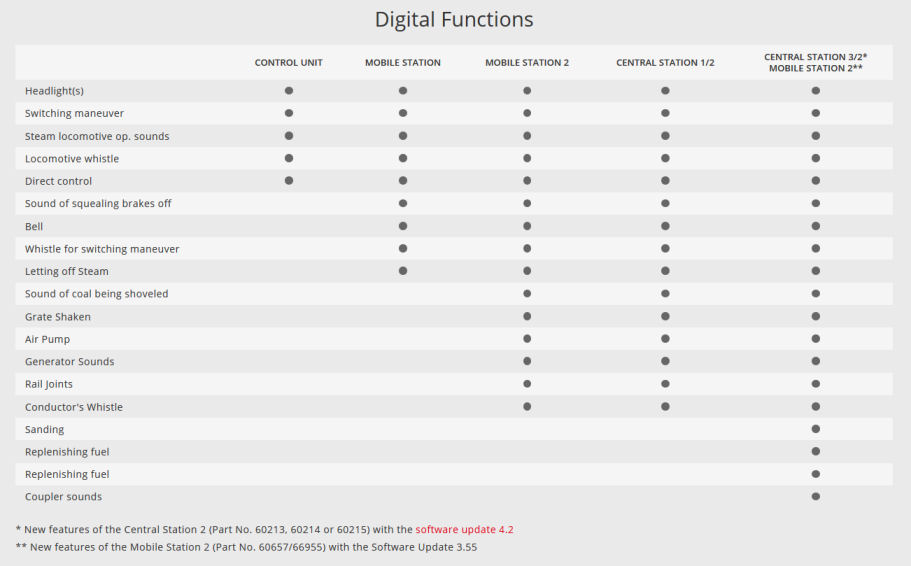Select the Locomotive whistle row label

(x=72, y=159)
